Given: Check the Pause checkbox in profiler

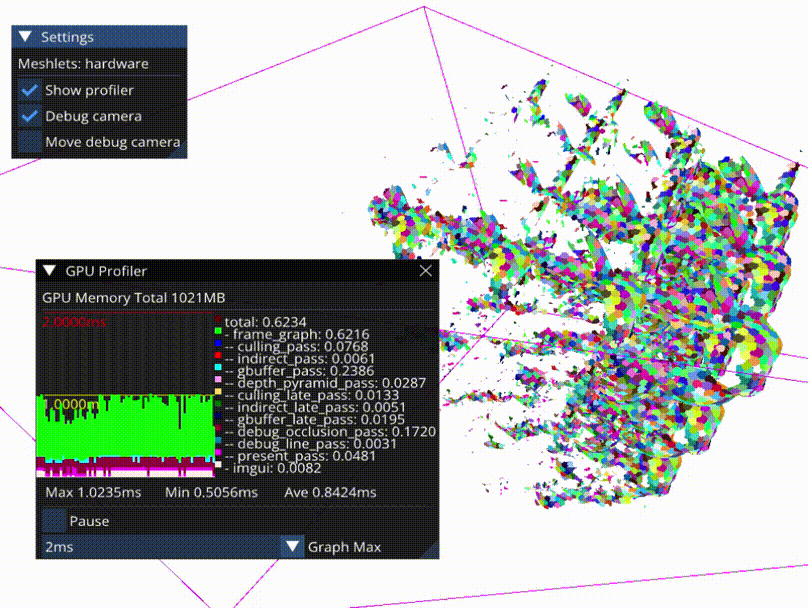Looking at the screenshot, I should click(54, 521).
